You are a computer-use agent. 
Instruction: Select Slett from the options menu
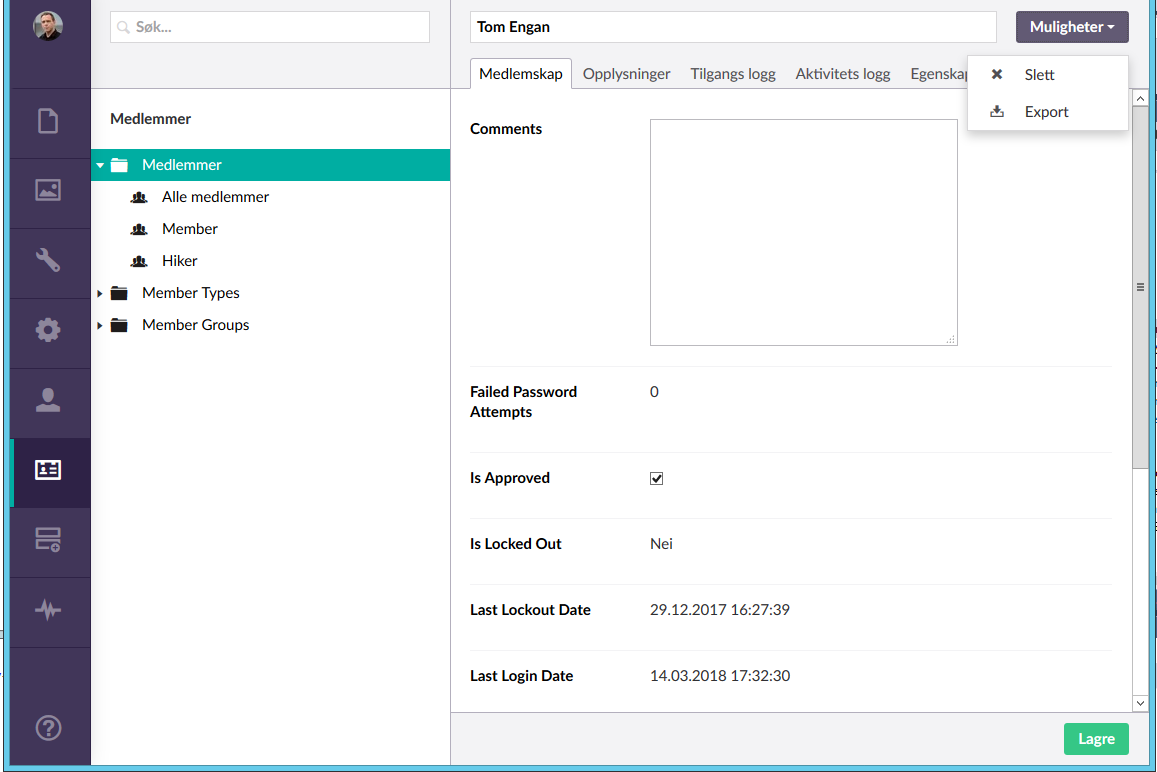[1039, 75]
